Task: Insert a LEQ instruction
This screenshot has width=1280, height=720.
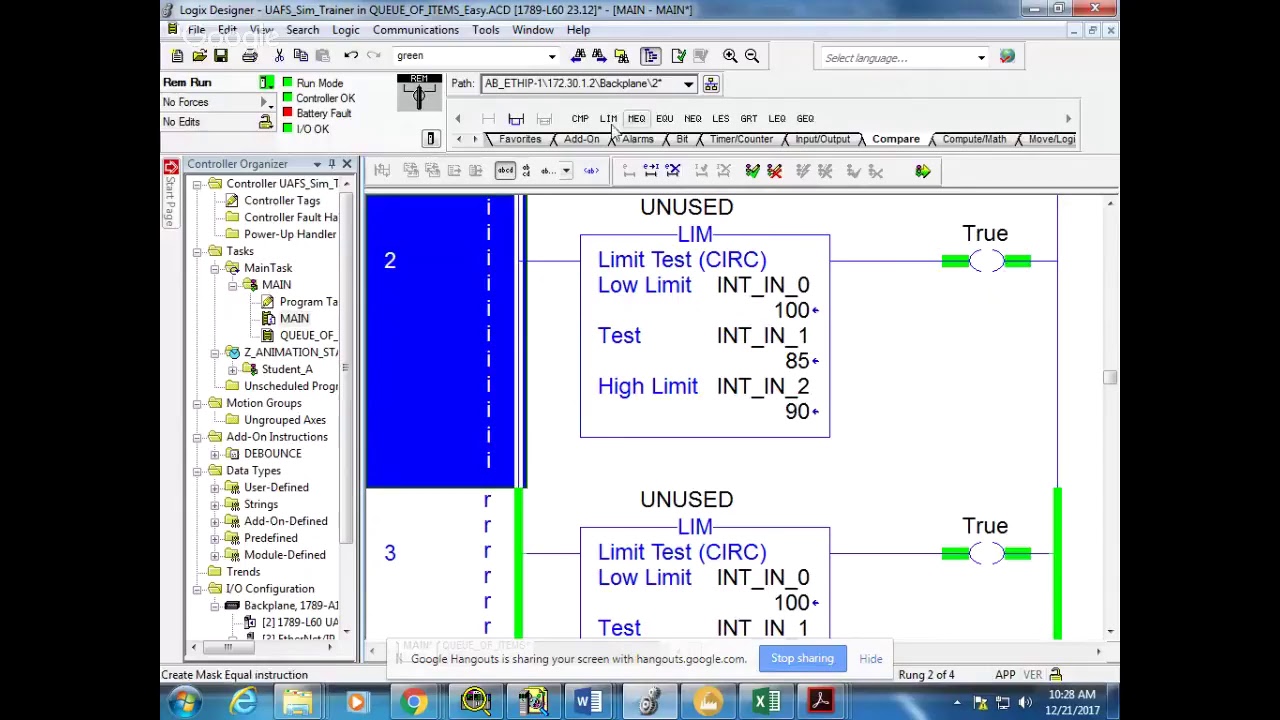Action: [x=777, y=118]
